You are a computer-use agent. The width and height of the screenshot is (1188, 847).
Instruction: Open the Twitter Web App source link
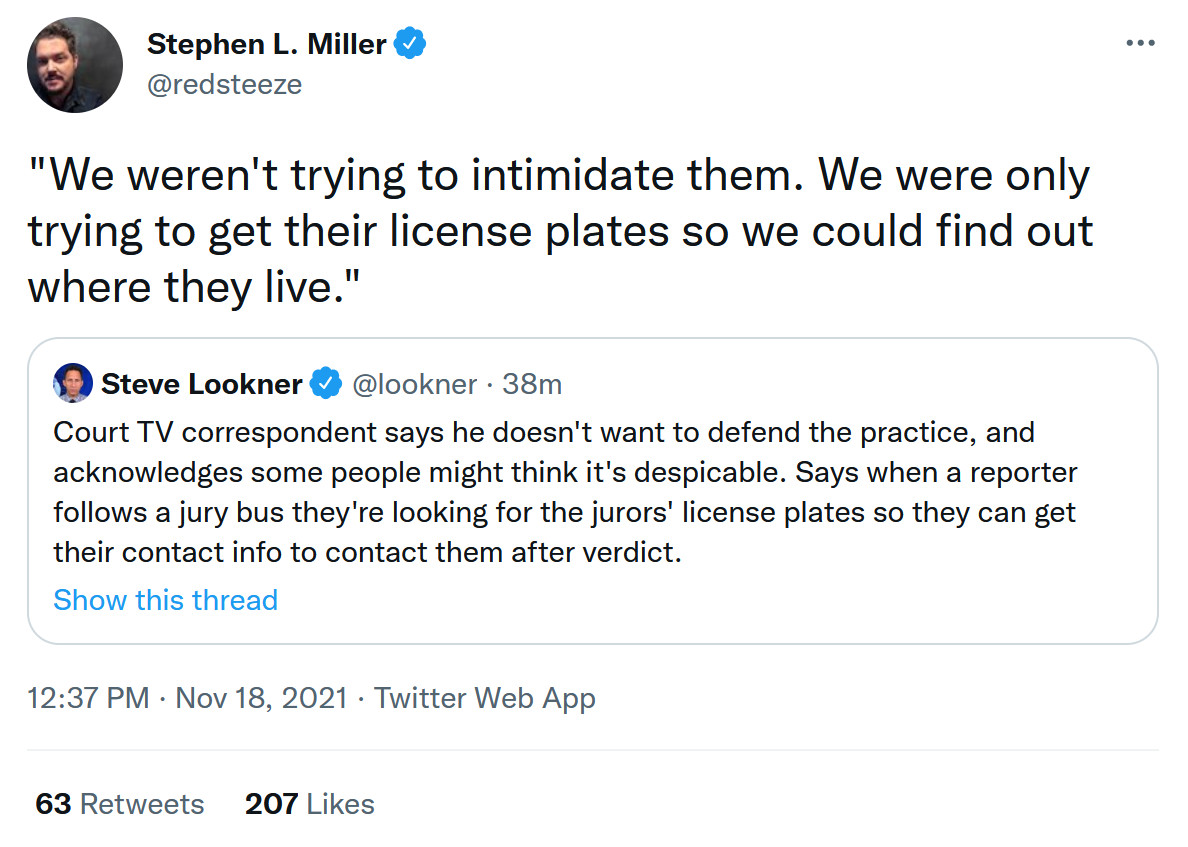click(x=484, y=698)
